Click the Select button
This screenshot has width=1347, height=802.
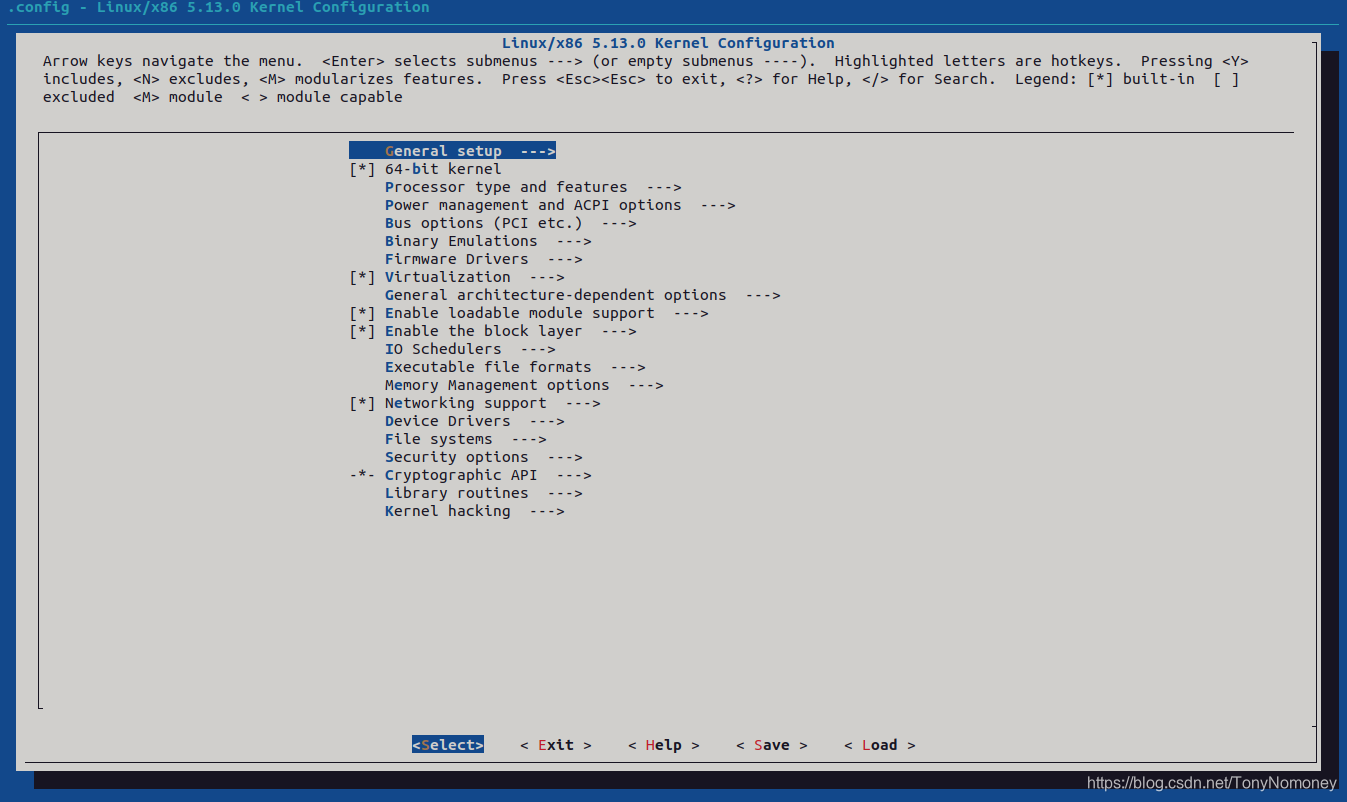(x=448, y=745)
